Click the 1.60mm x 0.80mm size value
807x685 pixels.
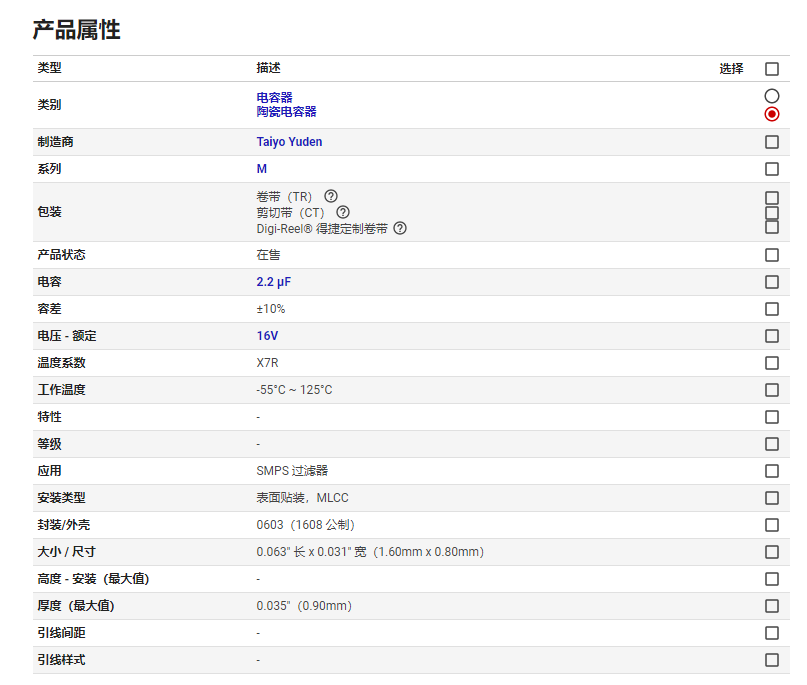pos(429,552)
